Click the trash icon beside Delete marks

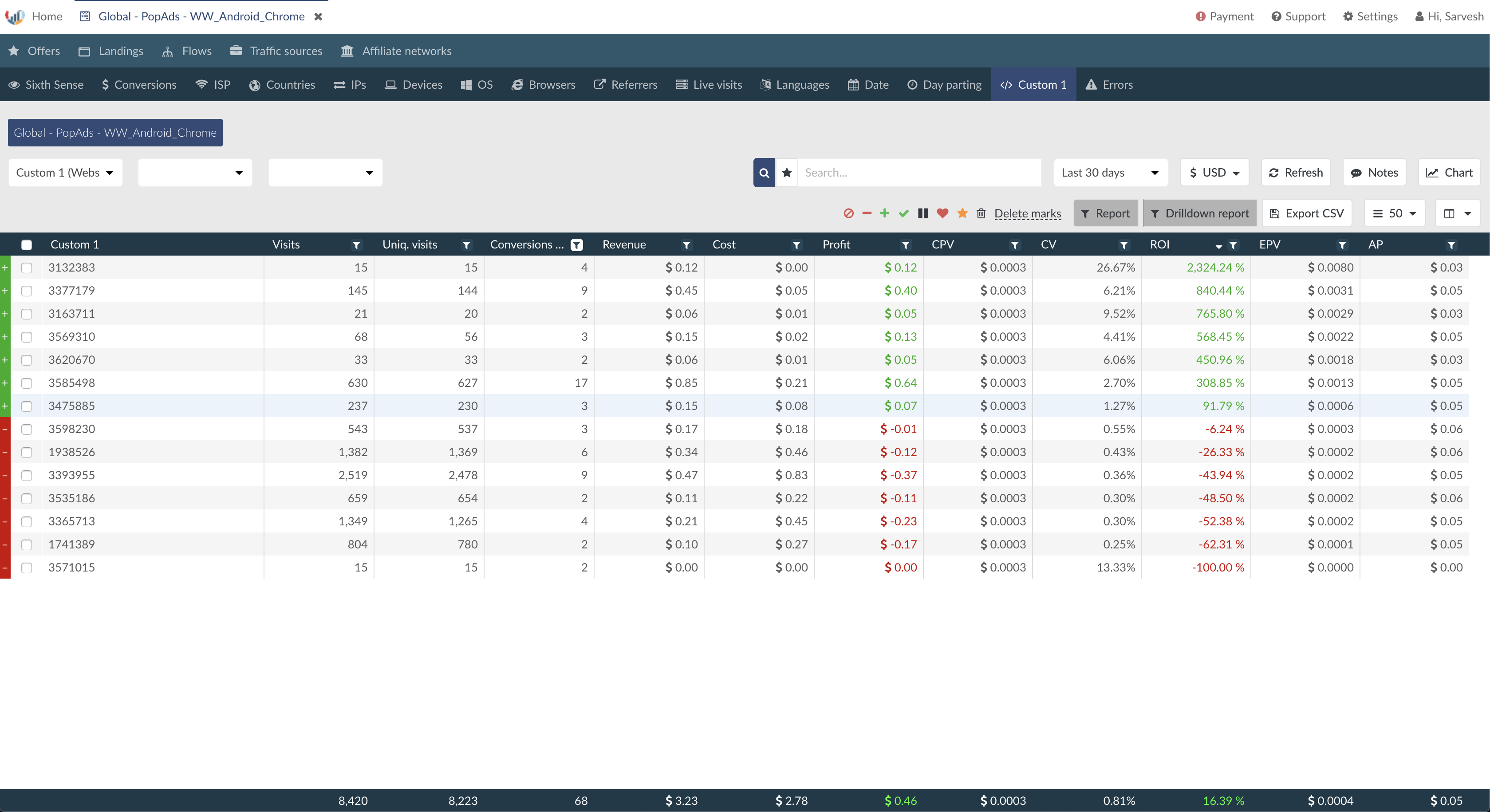(x=981, y=213)
